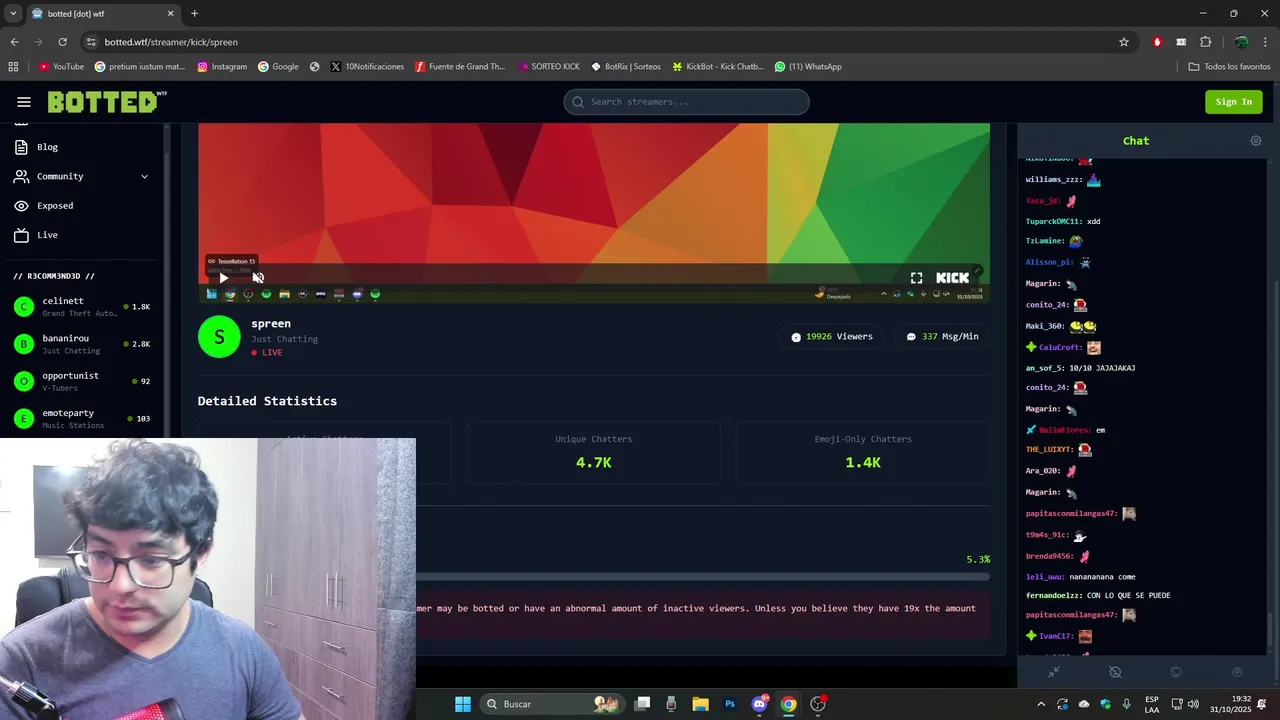Screen dimensions: 1280x720
Task: Click the Unique Chatters 4.7K card
Action: pyautogui.click(x=593, y=453)
